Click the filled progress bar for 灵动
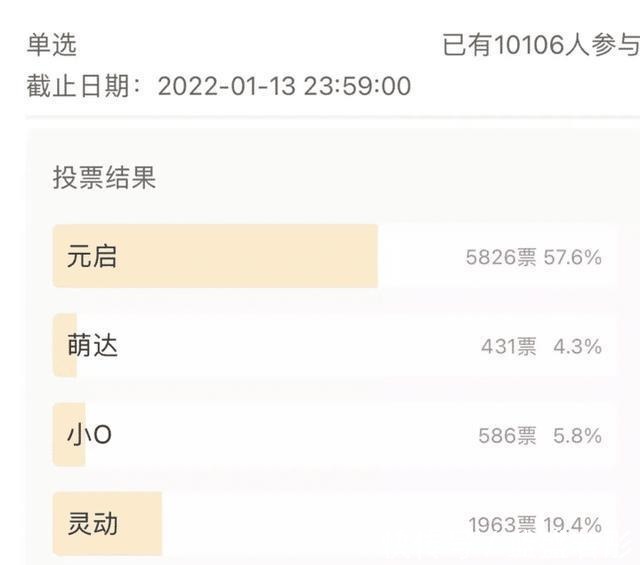Viewport: 640px width, 565px height. [x=140, y=524]
